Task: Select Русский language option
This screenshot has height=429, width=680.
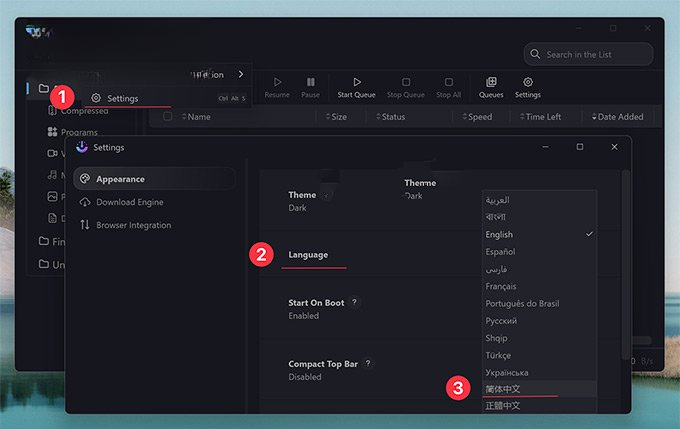Action: [x=539, y=321]
